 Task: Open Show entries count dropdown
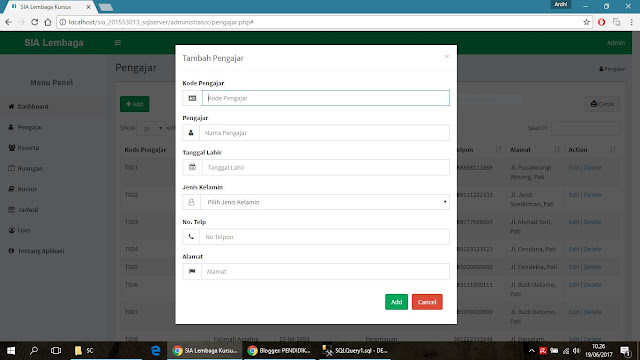click(x=151, y=128)
